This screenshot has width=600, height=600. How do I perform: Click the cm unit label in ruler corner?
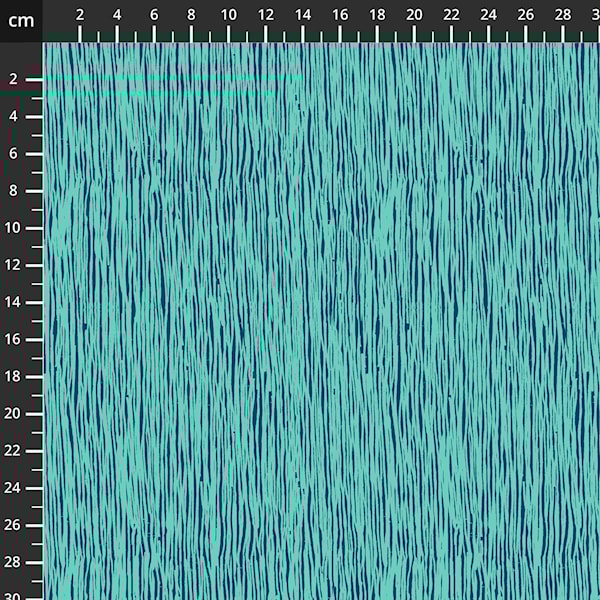coord(21,20)
